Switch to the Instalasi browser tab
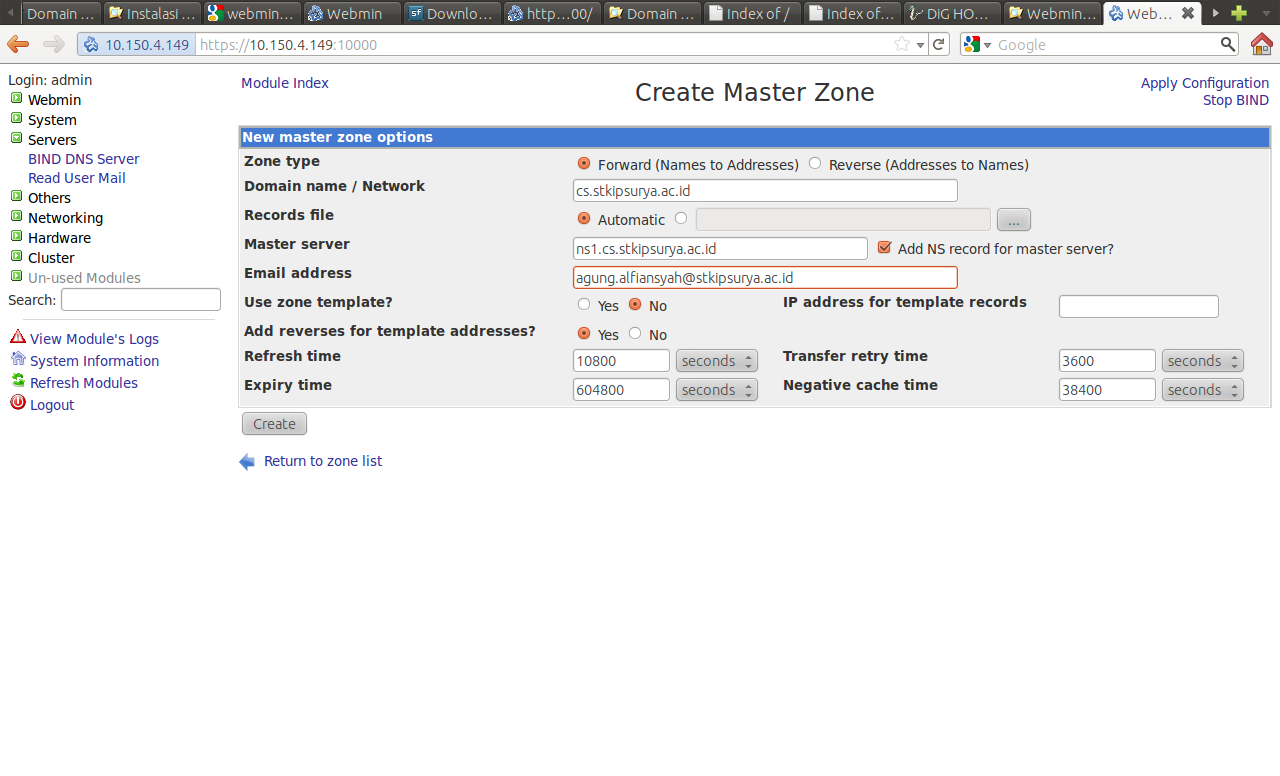The width and height of the screenshot is (1280, 776). [152, 14]
